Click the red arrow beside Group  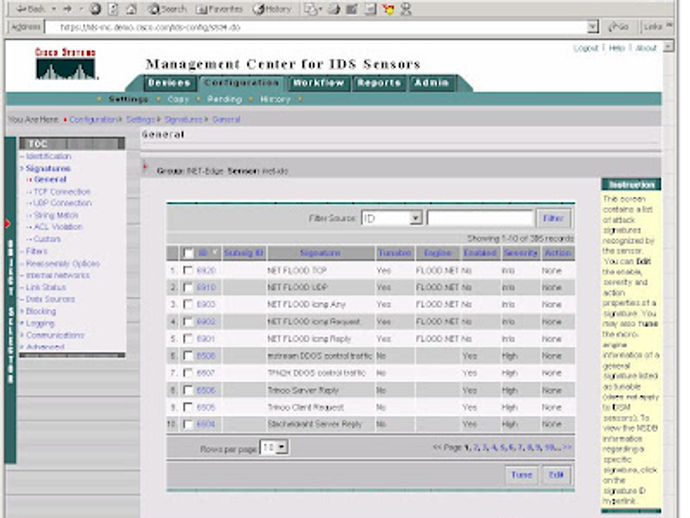pos(145,166)
